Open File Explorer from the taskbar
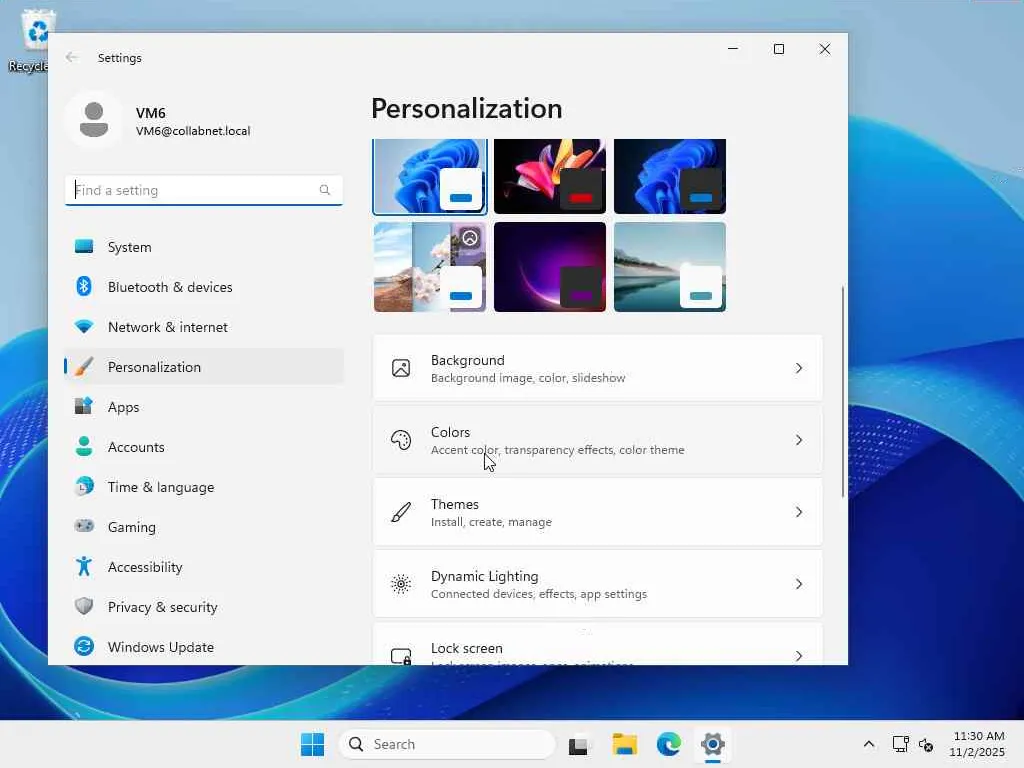This screenshot has width=1024, height=768. (624, 744)
